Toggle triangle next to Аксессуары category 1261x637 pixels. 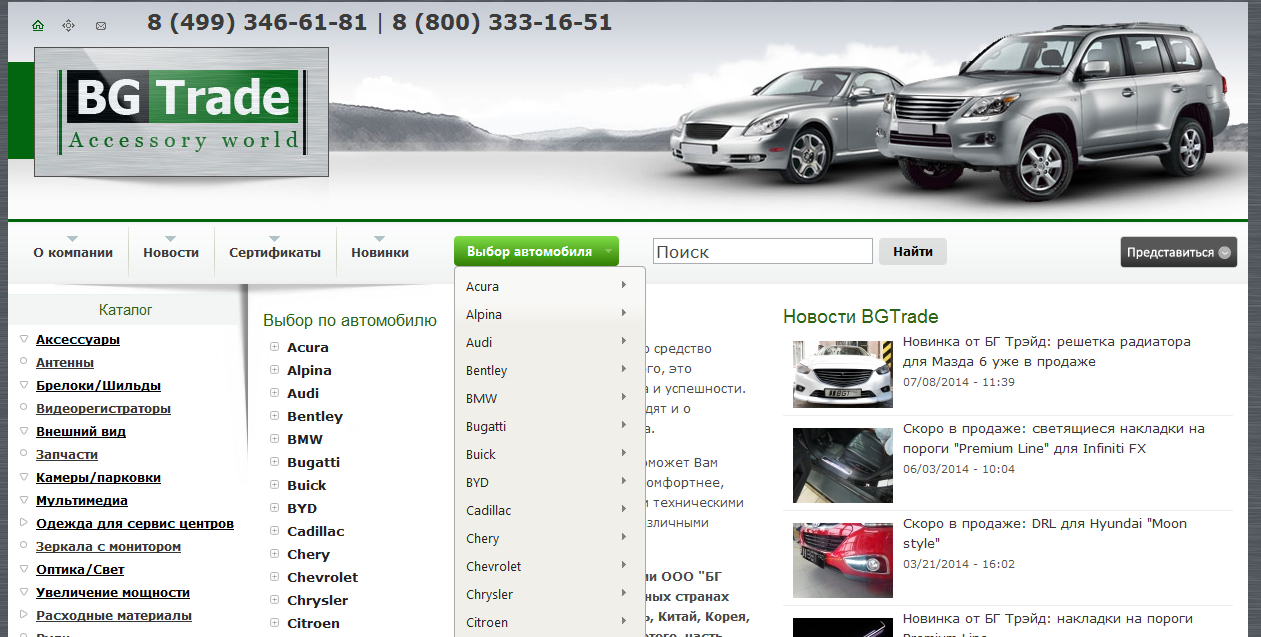(x=24, y=339)
